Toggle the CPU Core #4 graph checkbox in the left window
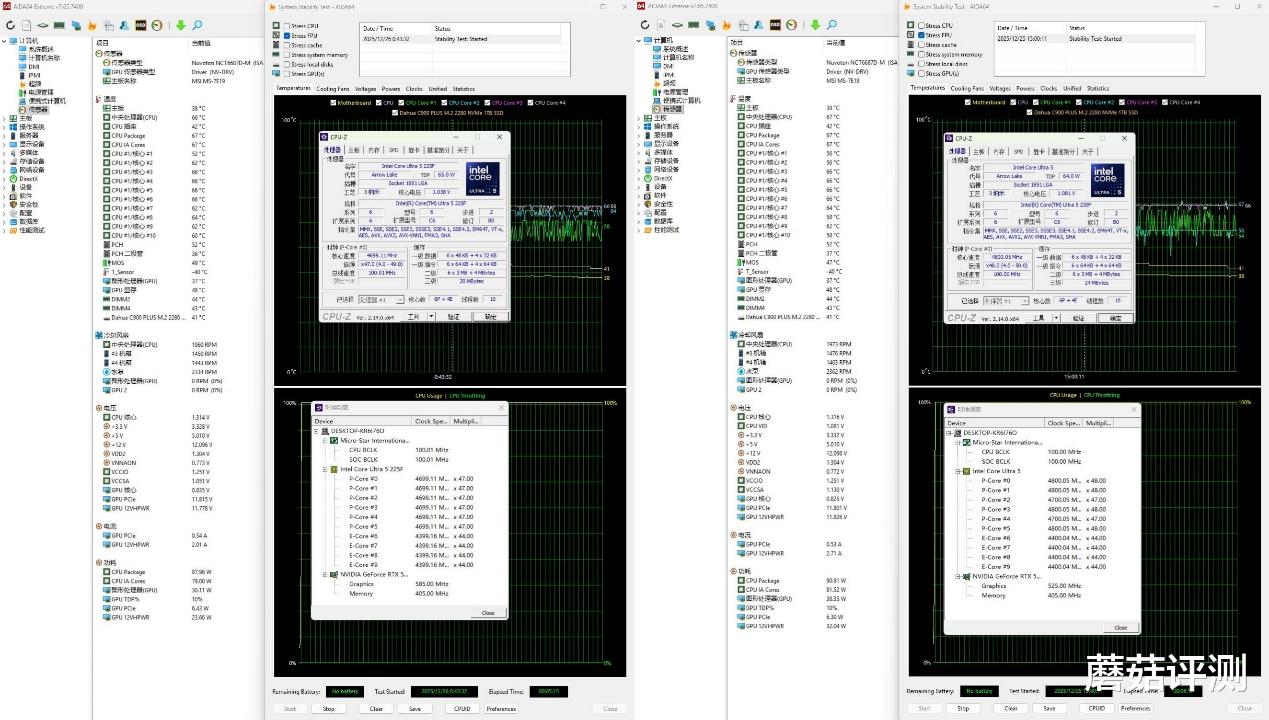Screen dimensions: 1269x720 coord(531,103)
